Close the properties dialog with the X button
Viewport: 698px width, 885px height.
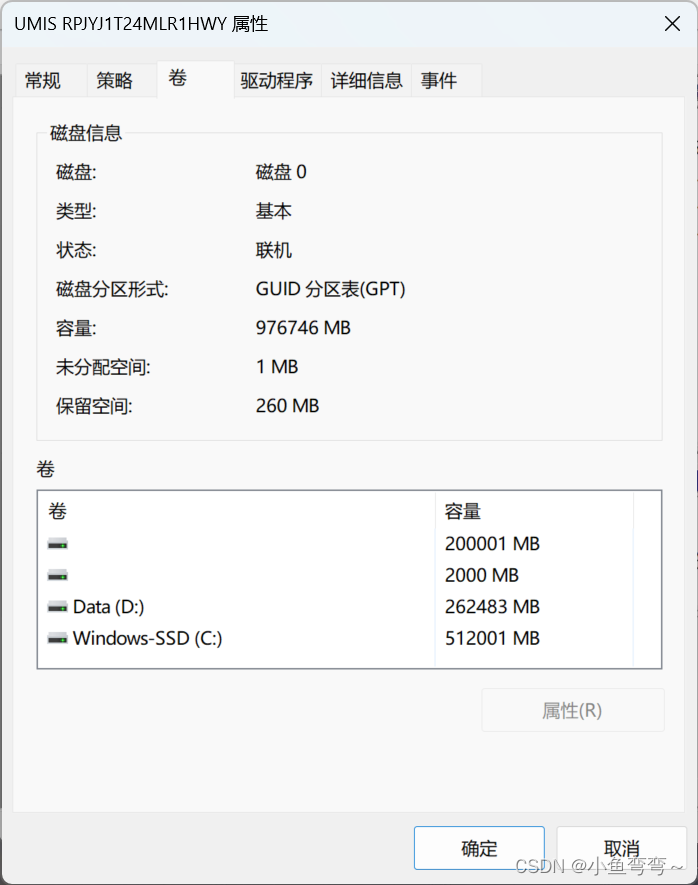pos(673,24)
